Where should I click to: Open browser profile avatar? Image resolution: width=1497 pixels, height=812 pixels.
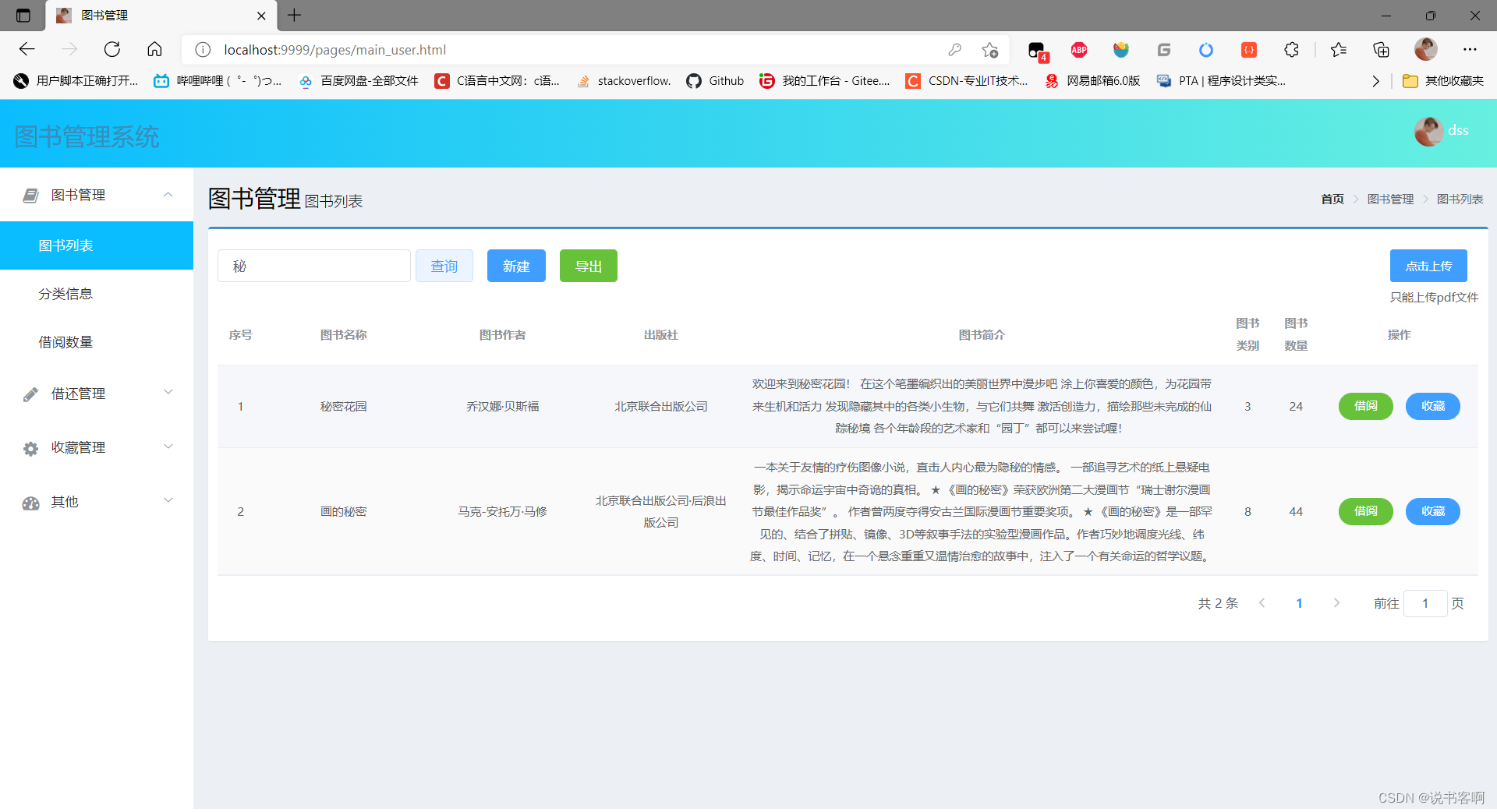tap(1426, 49)
